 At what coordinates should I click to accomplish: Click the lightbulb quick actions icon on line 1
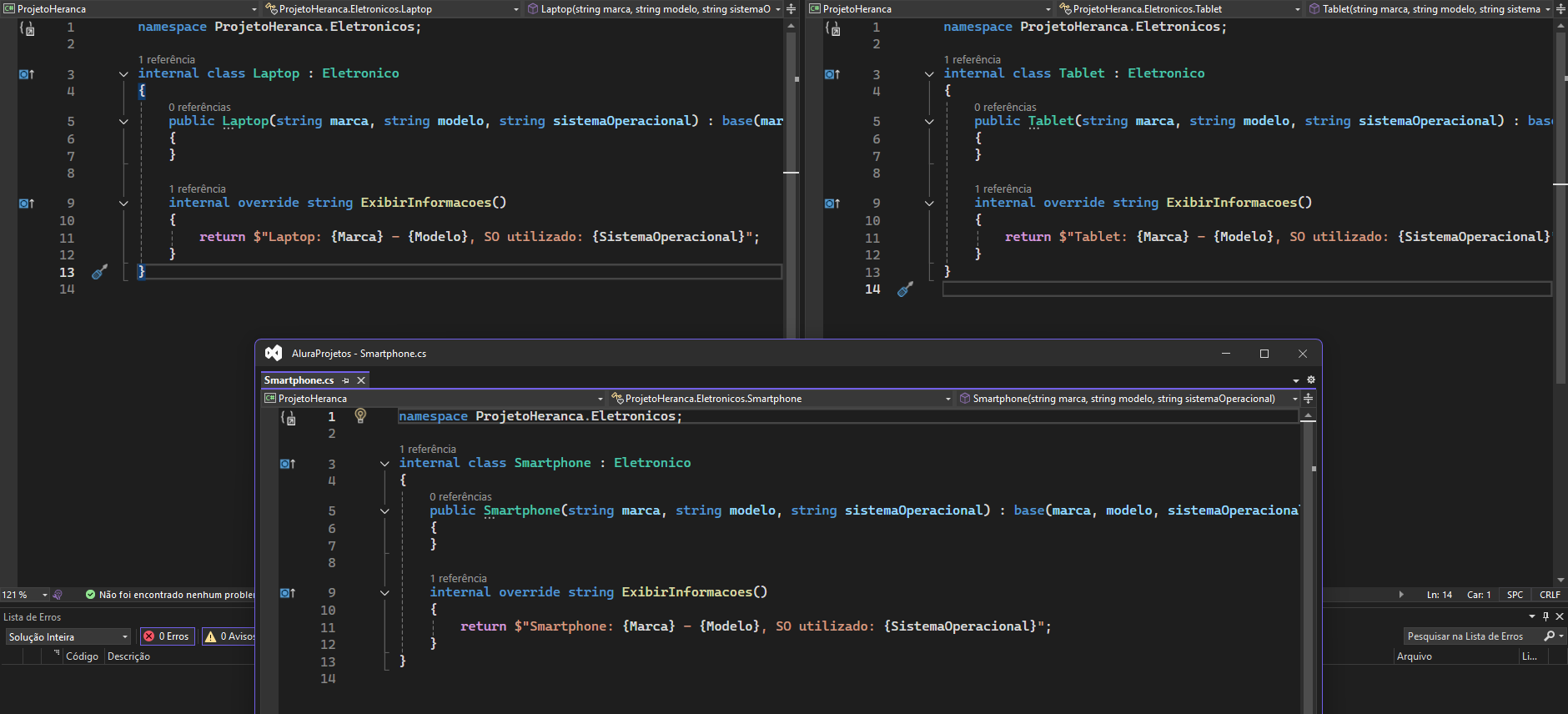360,415
